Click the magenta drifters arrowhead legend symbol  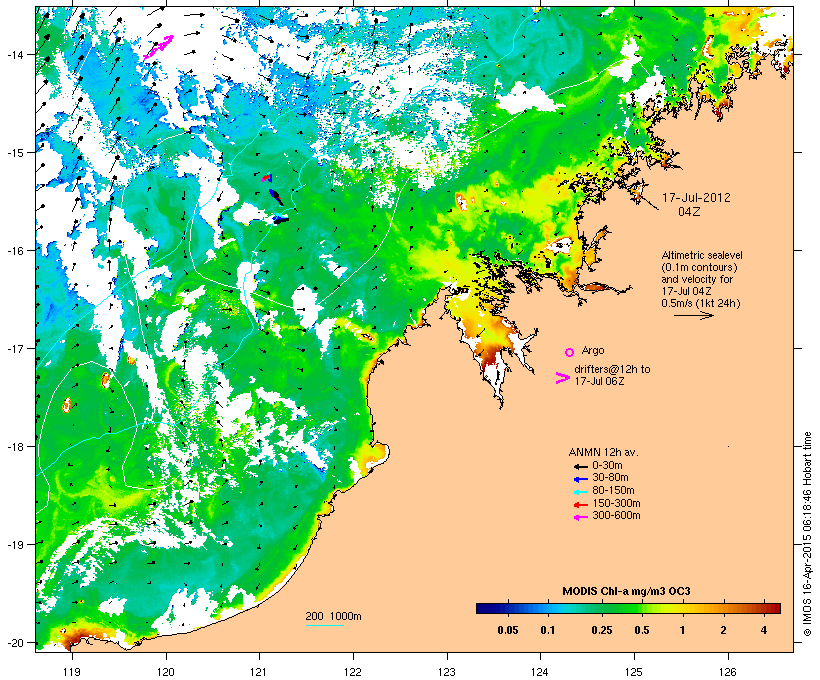562,378
